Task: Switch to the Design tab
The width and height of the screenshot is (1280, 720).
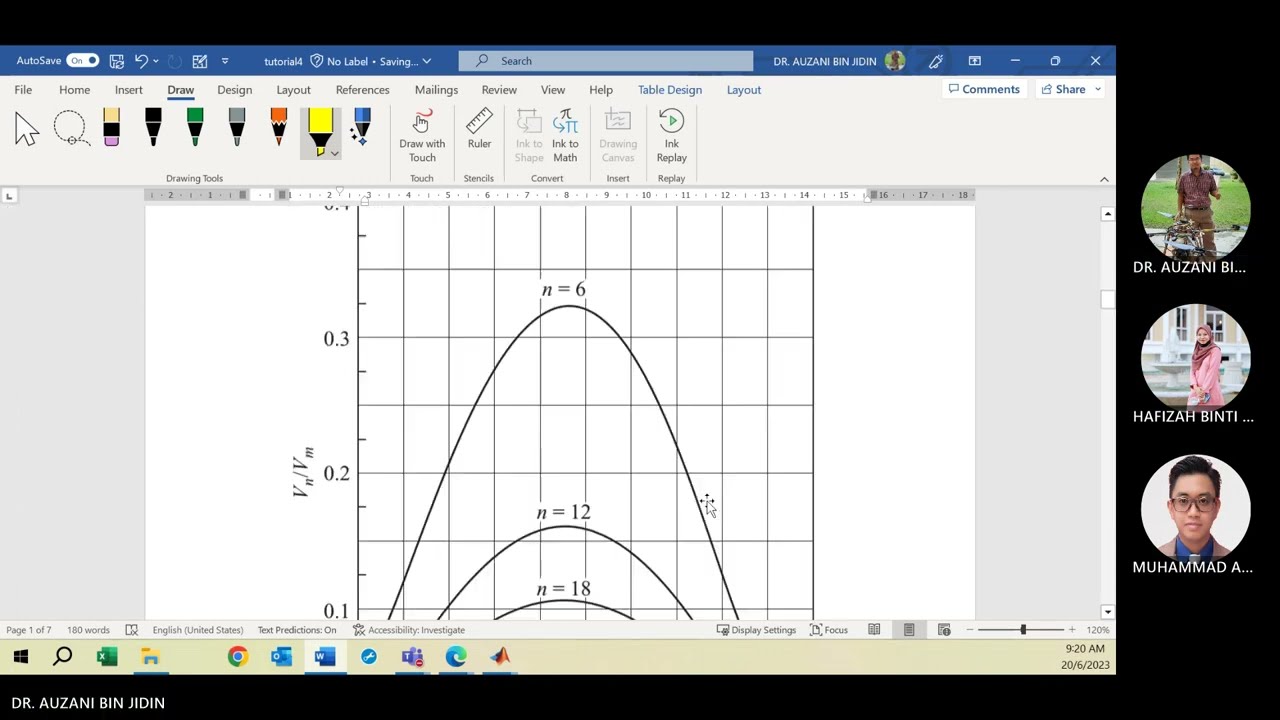Action: tap(234, 90)
